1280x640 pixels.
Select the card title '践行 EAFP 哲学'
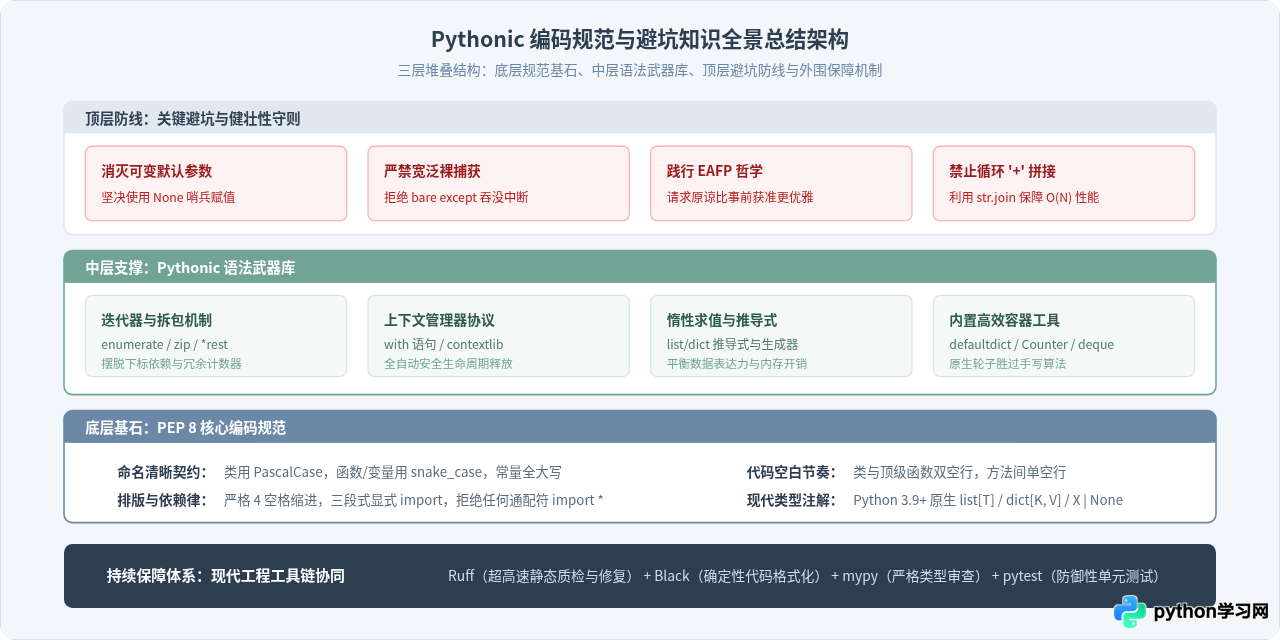click(715, 171)
